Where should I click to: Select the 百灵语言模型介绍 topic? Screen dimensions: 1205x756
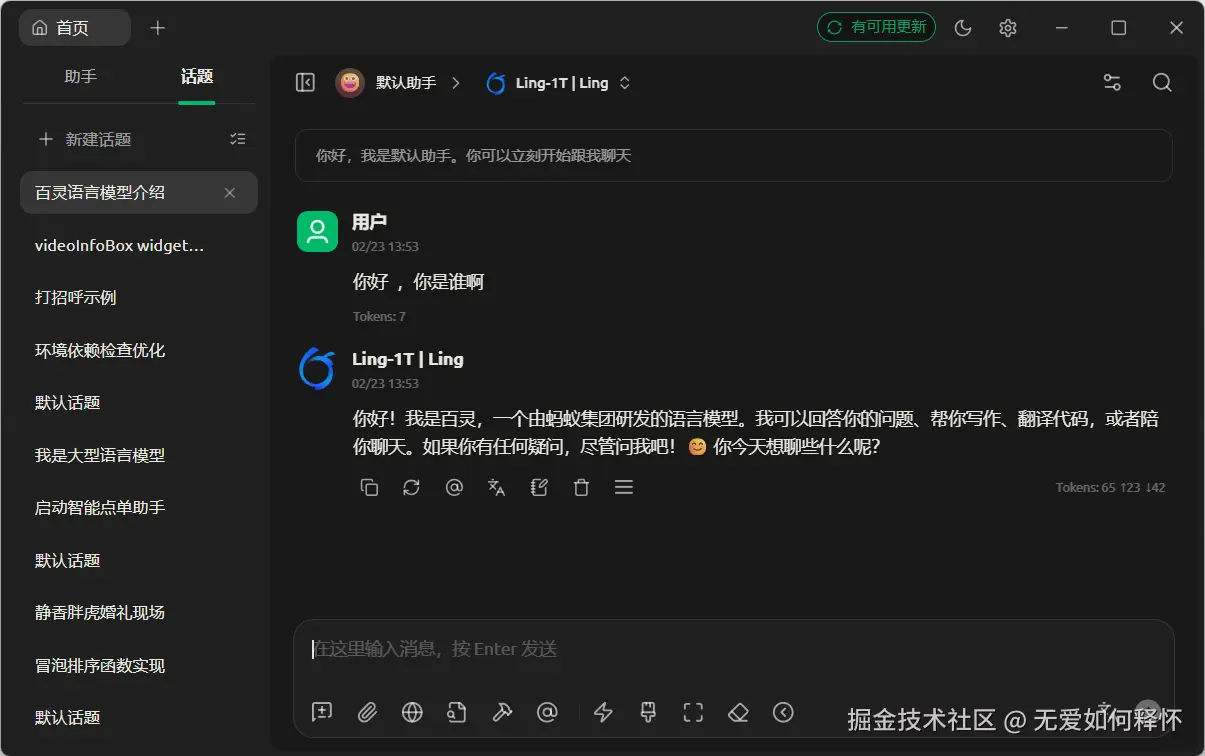pyautogui.click(x=139, y=192)
